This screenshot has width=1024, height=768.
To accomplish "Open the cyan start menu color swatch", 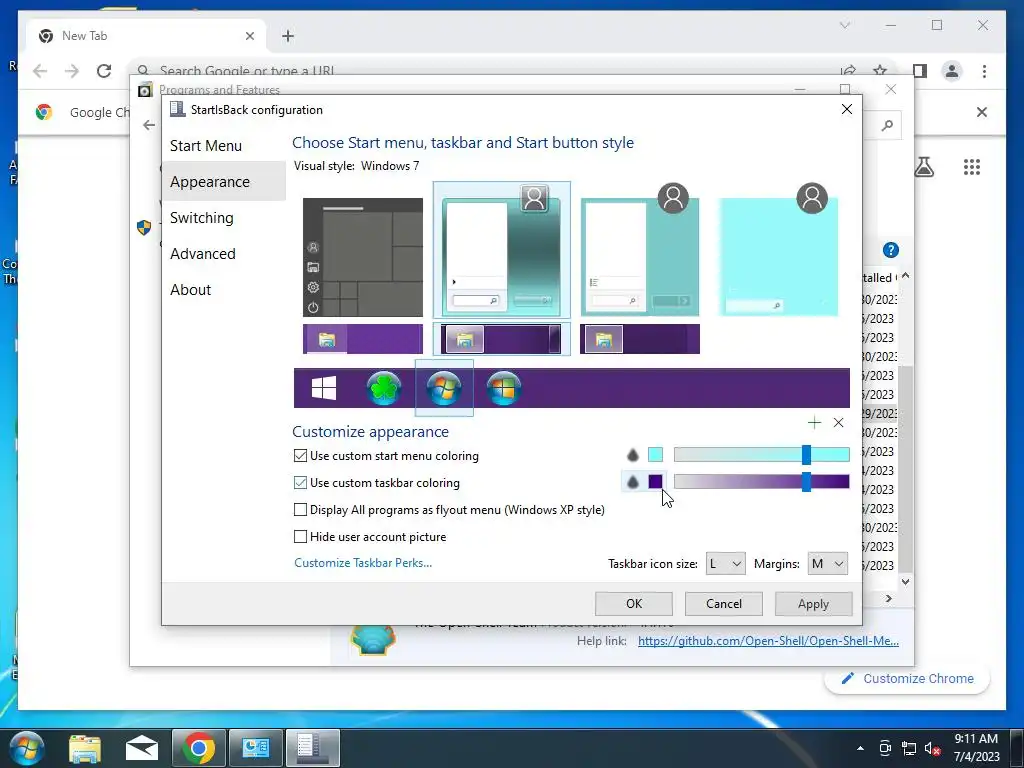I will [655, 455].
